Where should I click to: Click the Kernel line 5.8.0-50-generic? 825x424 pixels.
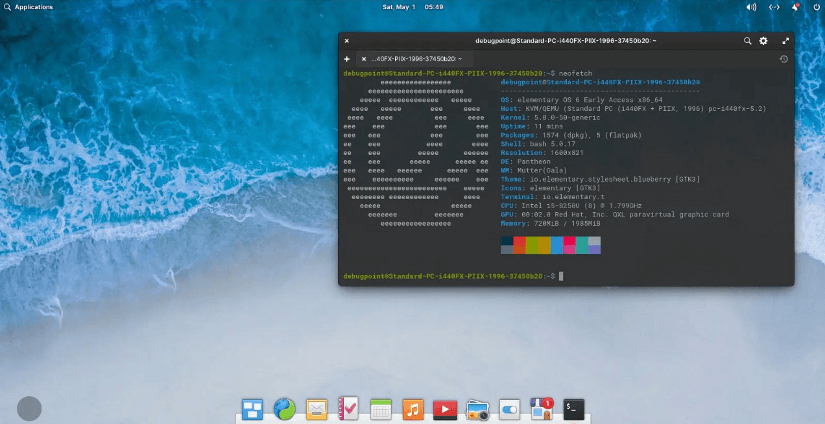pyautogui.click(x=550, y=118)
